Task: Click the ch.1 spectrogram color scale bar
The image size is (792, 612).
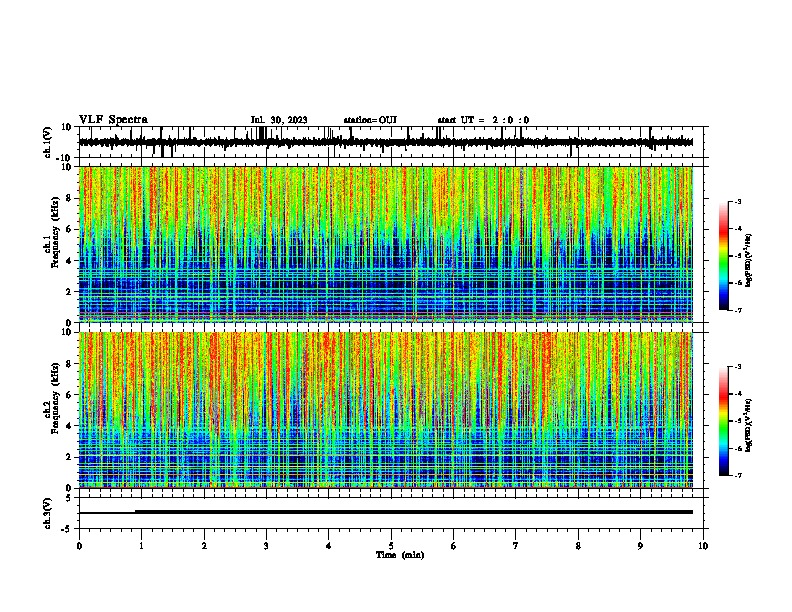Action: (724, 256)
